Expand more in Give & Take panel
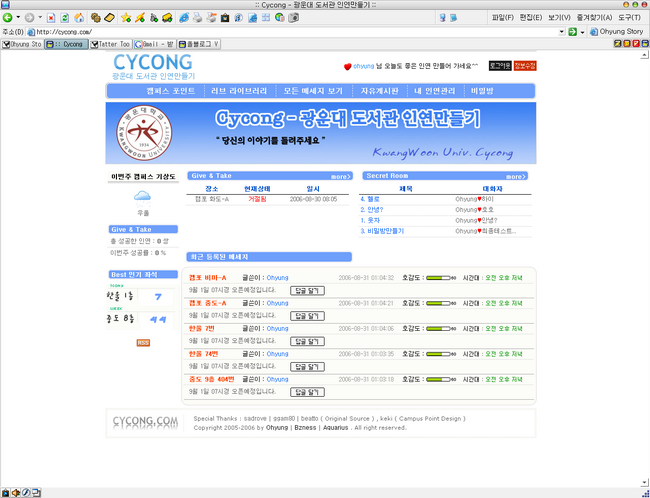Viewport: 650px width, 498px height. (x=341, y=176)
